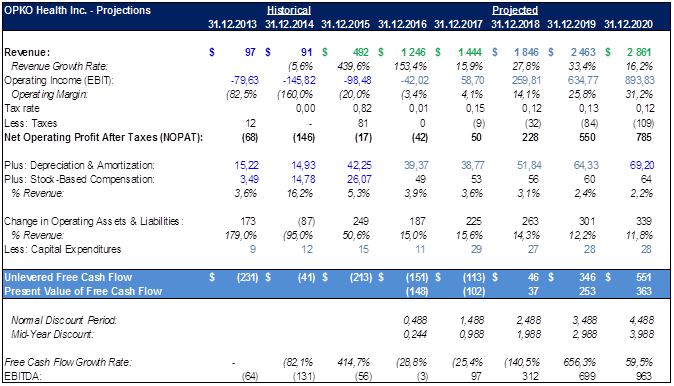Click 'Plus: Depreciation & Amortization:' label
Image resolution: width=674 pixels, height=386 pixels.
click(x=80, y=165)
